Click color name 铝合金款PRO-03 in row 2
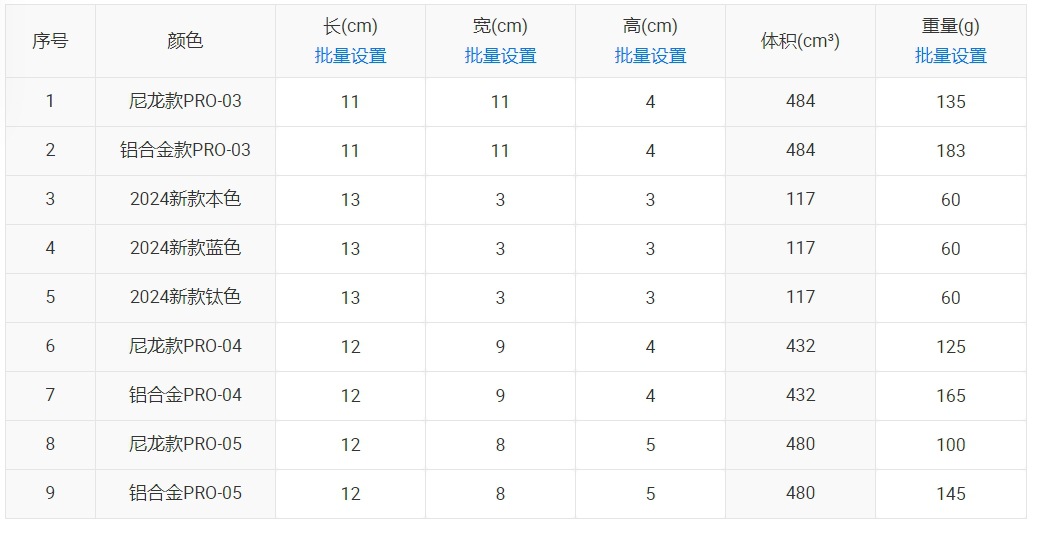This screenshot has height=534, width=1044. point(185,150)
